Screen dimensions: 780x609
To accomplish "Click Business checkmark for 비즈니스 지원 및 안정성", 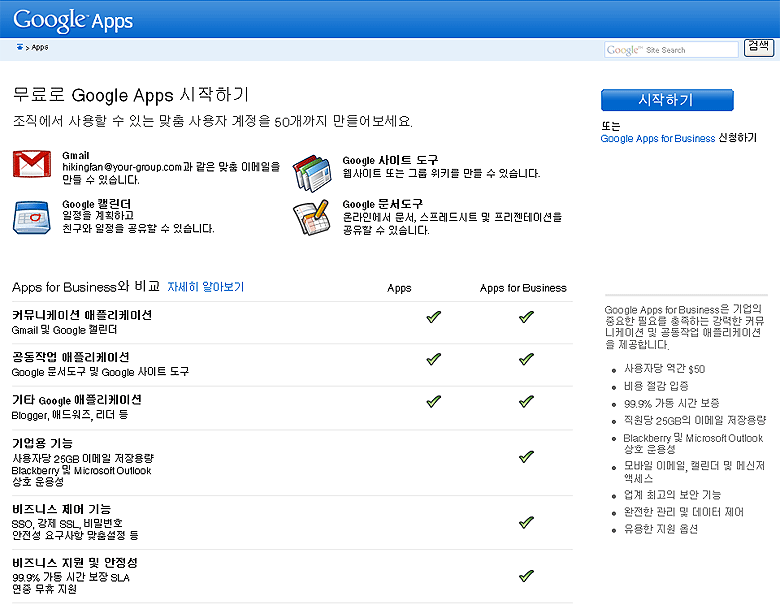I will tap(526, 576).
